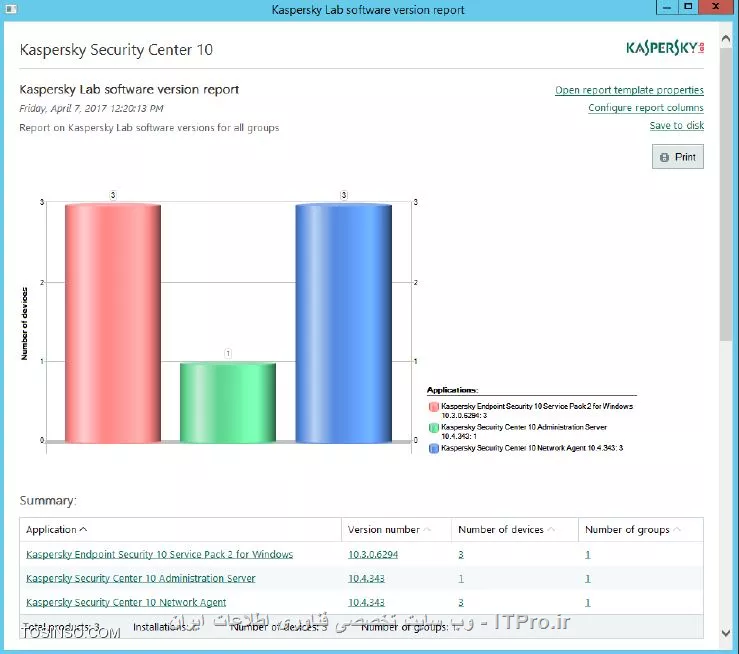
Task: Click scrollbar down arrow
Action: click(x=726, y=633)
